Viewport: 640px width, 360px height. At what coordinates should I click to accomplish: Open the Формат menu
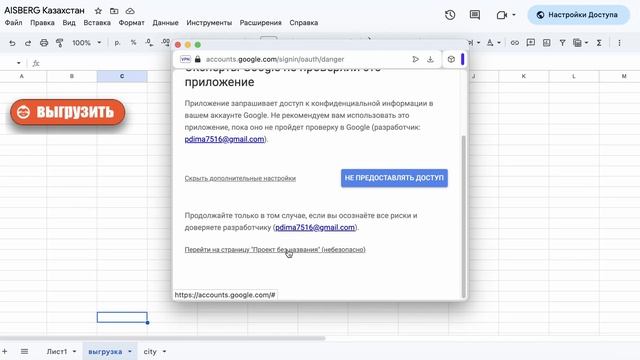point(131,23)
